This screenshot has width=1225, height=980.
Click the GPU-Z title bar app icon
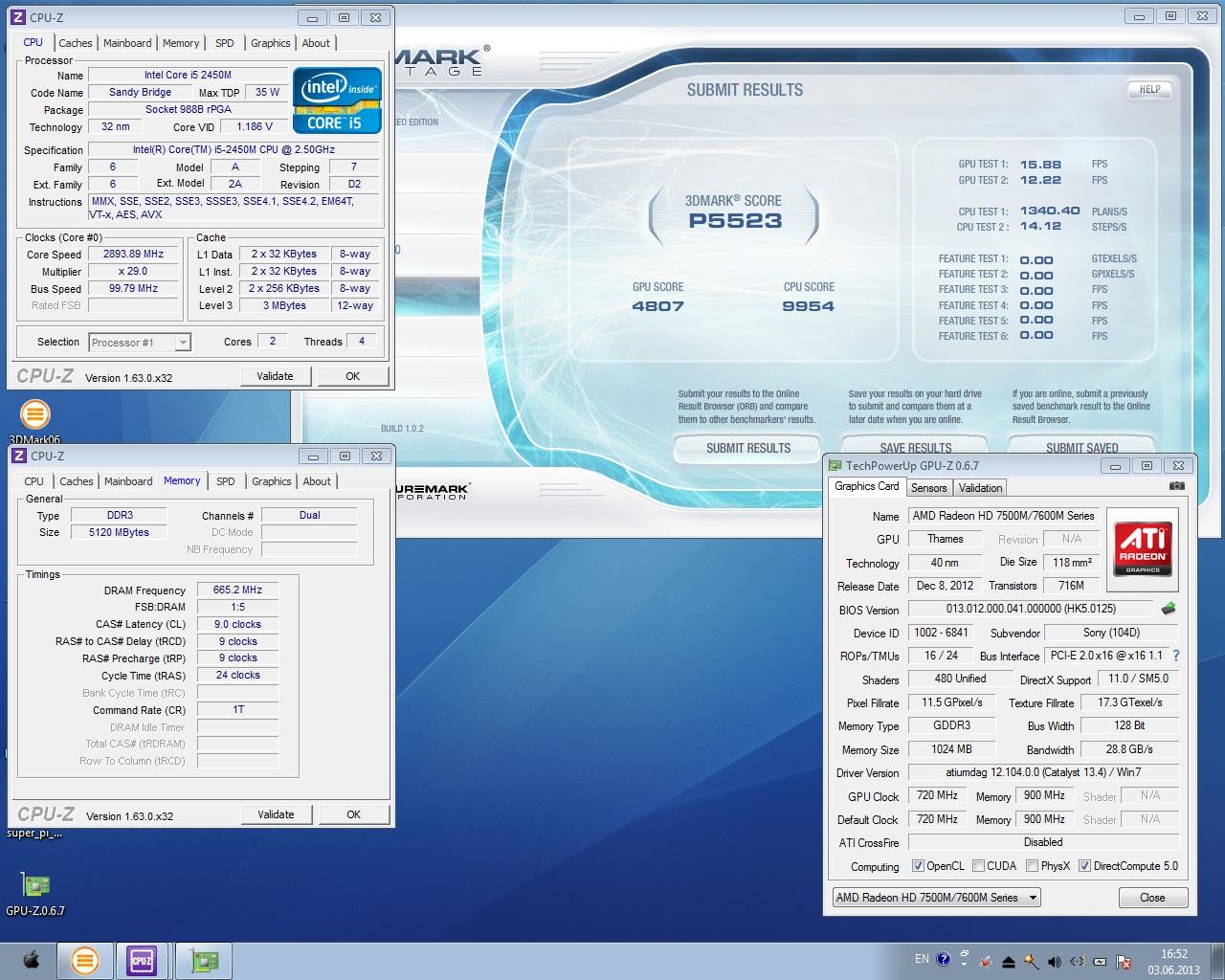click(x=835, y=466)
